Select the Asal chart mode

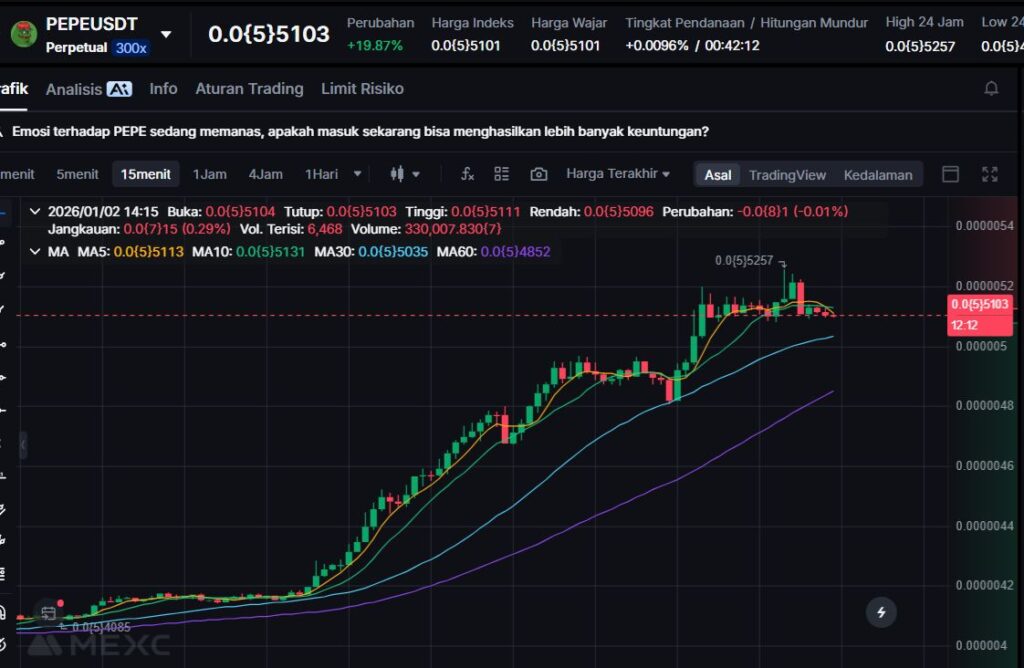pos(717,175)
